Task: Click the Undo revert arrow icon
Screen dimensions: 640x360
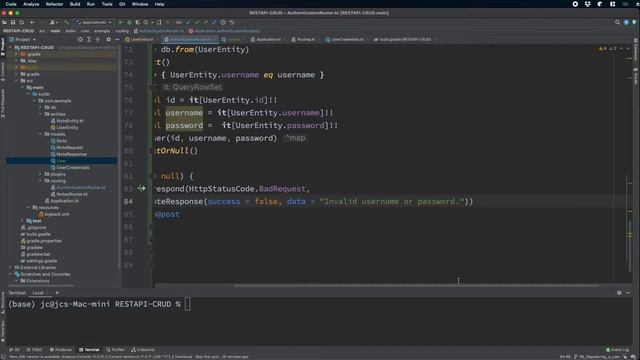Action: (232, 22)
